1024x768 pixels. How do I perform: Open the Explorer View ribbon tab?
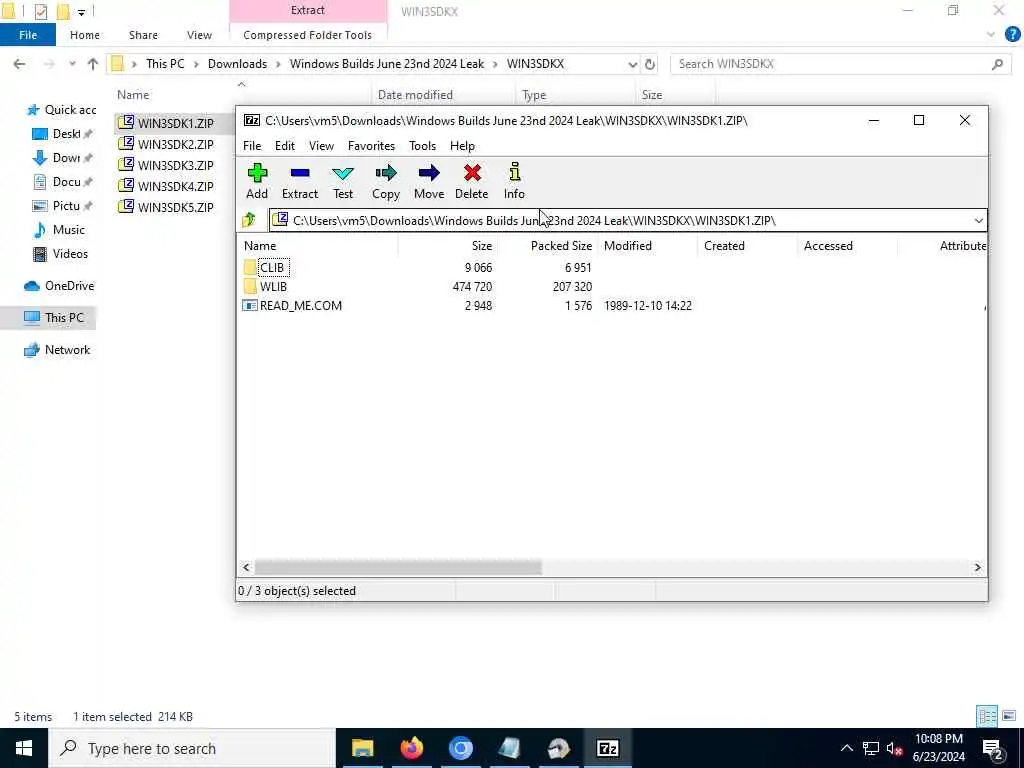point(199,35)
